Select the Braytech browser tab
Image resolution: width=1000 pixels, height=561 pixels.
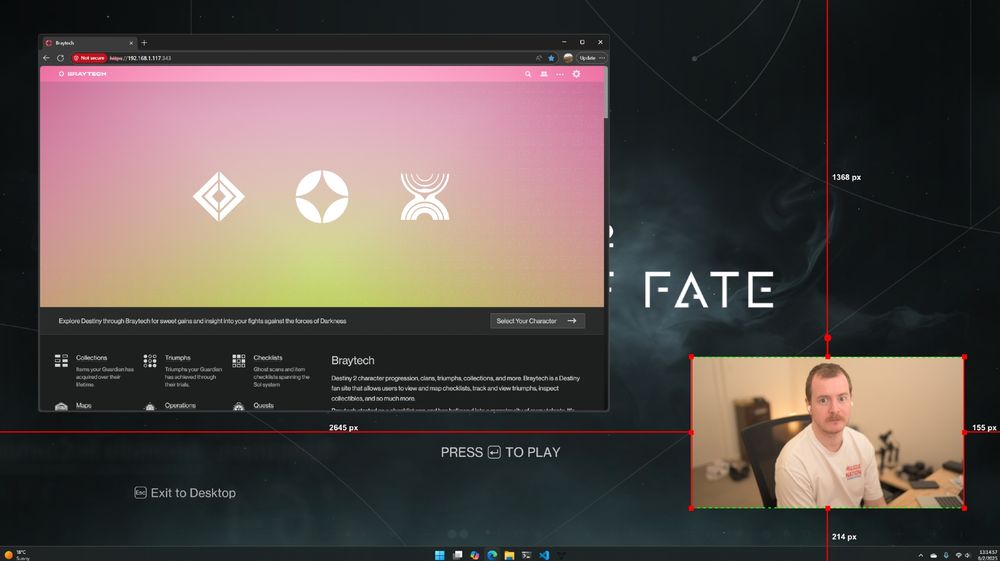(x=89, y=43)
